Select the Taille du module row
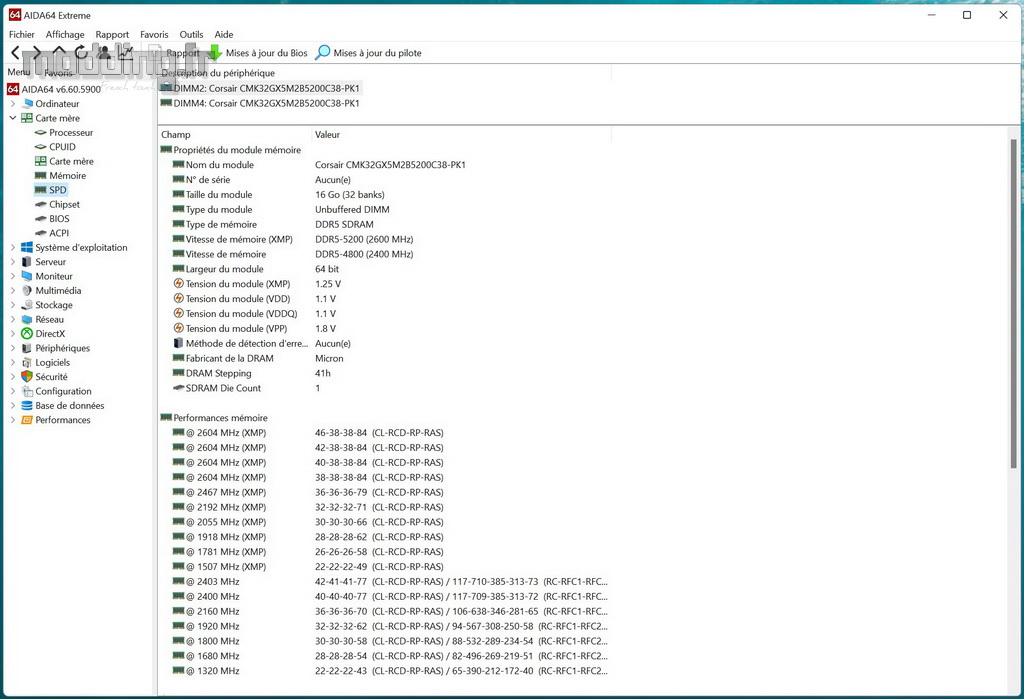 (x=385, y=195)
